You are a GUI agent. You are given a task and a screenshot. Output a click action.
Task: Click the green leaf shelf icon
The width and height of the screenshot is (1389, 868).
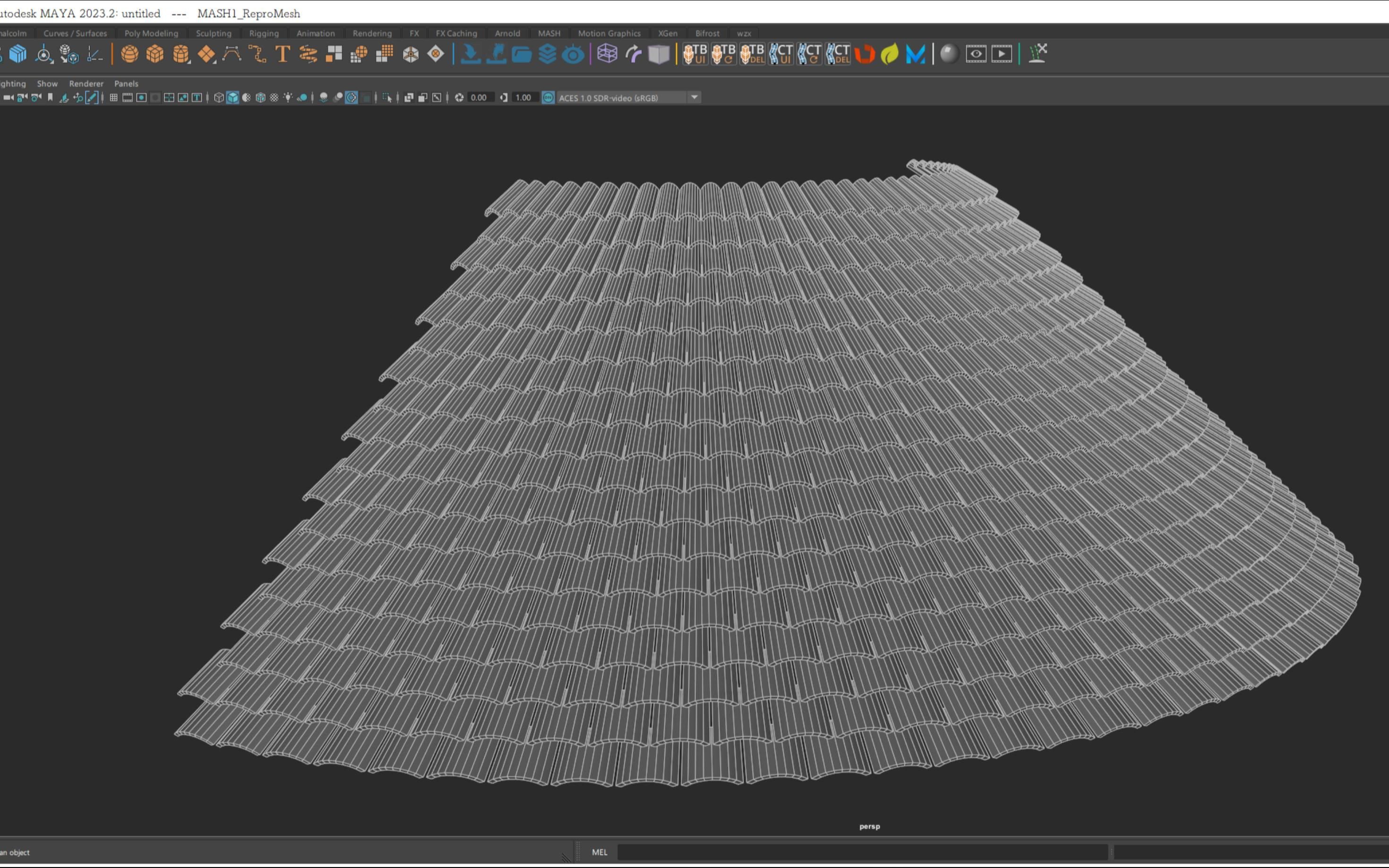[890, 54]
